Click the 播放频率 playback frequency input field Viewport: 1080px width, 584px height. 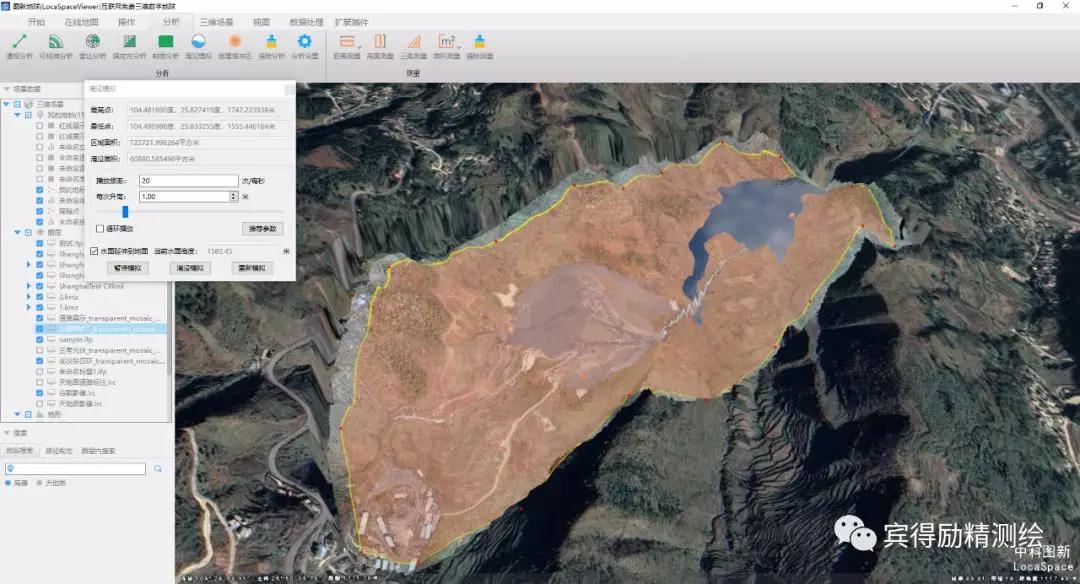(187, 180)
